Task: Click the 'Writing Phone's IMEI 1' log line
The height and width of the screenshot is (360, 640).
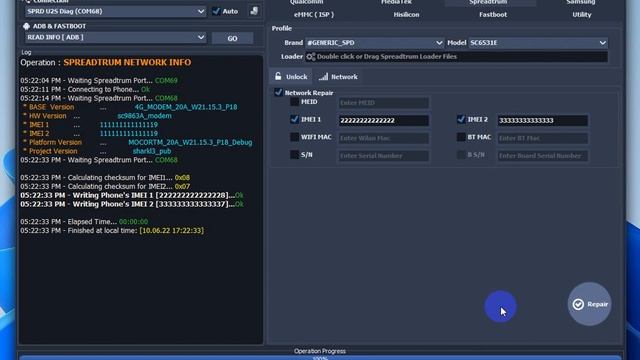Action: 132,196
